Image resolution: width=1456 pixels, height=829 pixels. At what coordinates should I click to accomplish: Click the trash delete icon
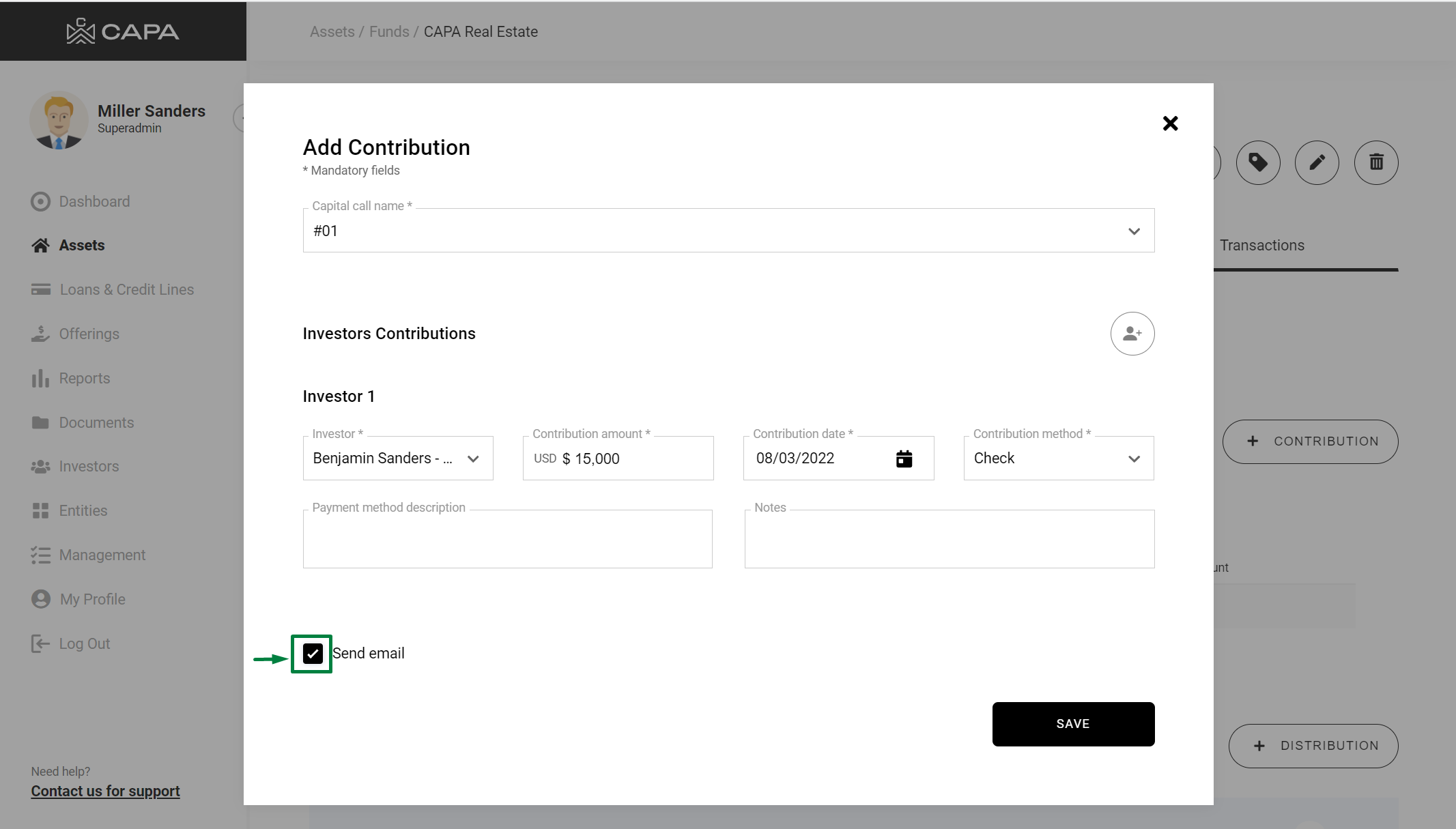[1376, 162]
